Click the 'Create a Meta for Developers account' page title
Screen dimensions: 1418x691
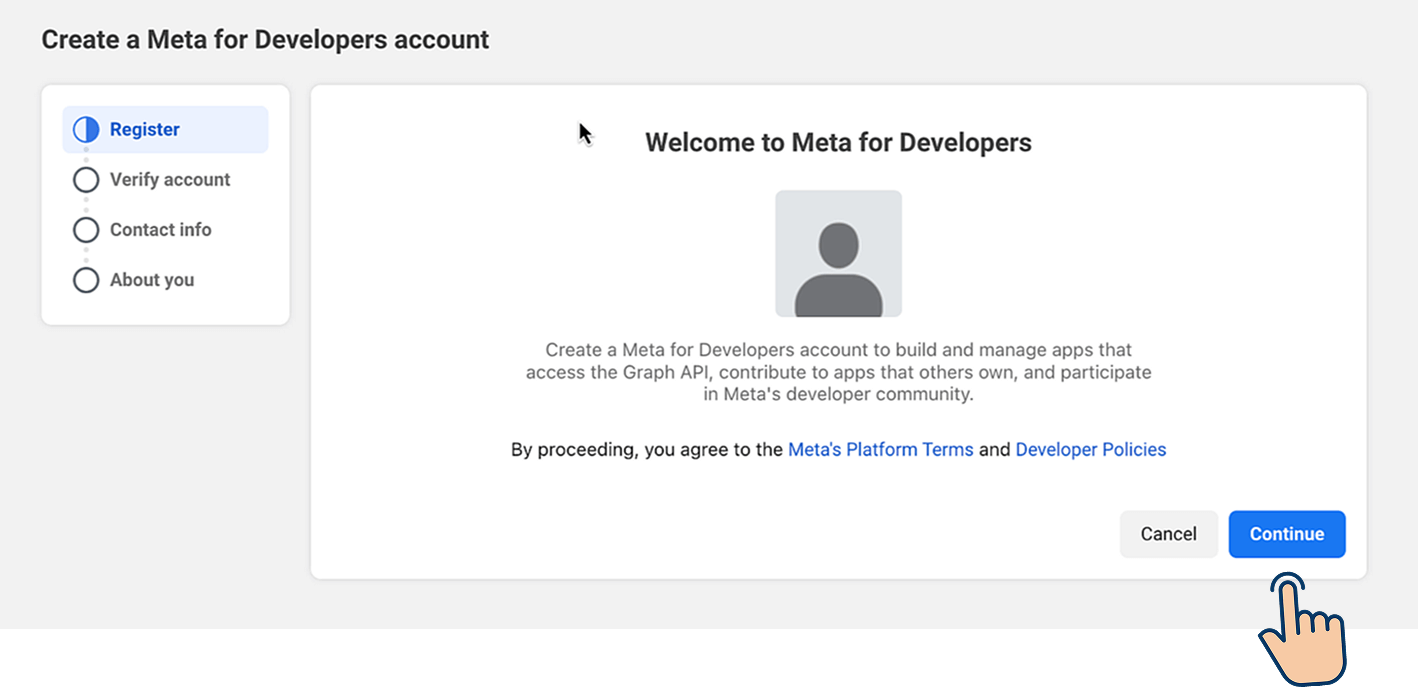point(265,40)
